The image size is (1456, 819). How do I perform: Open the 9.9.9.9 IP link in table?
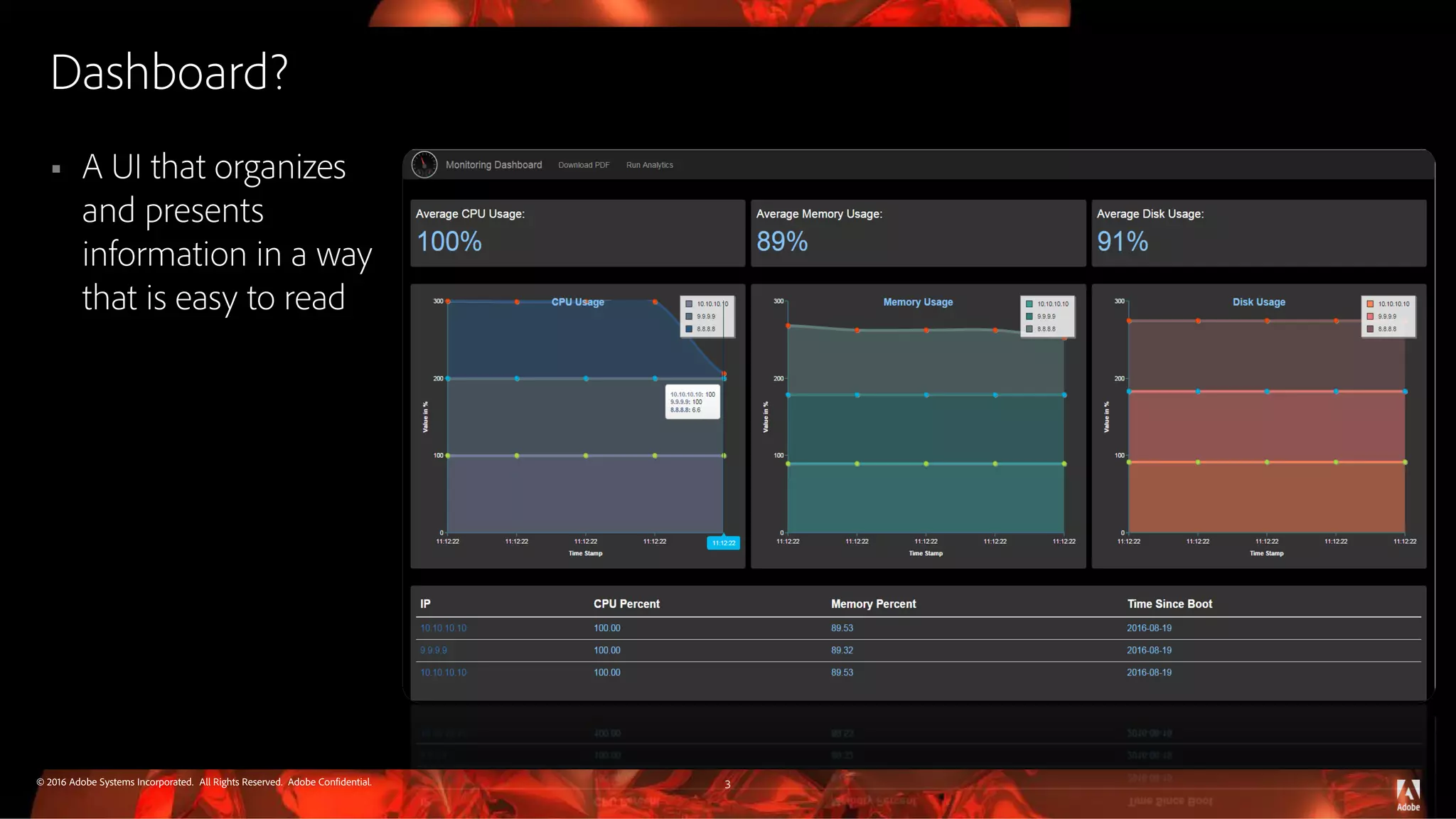(433, 650)
